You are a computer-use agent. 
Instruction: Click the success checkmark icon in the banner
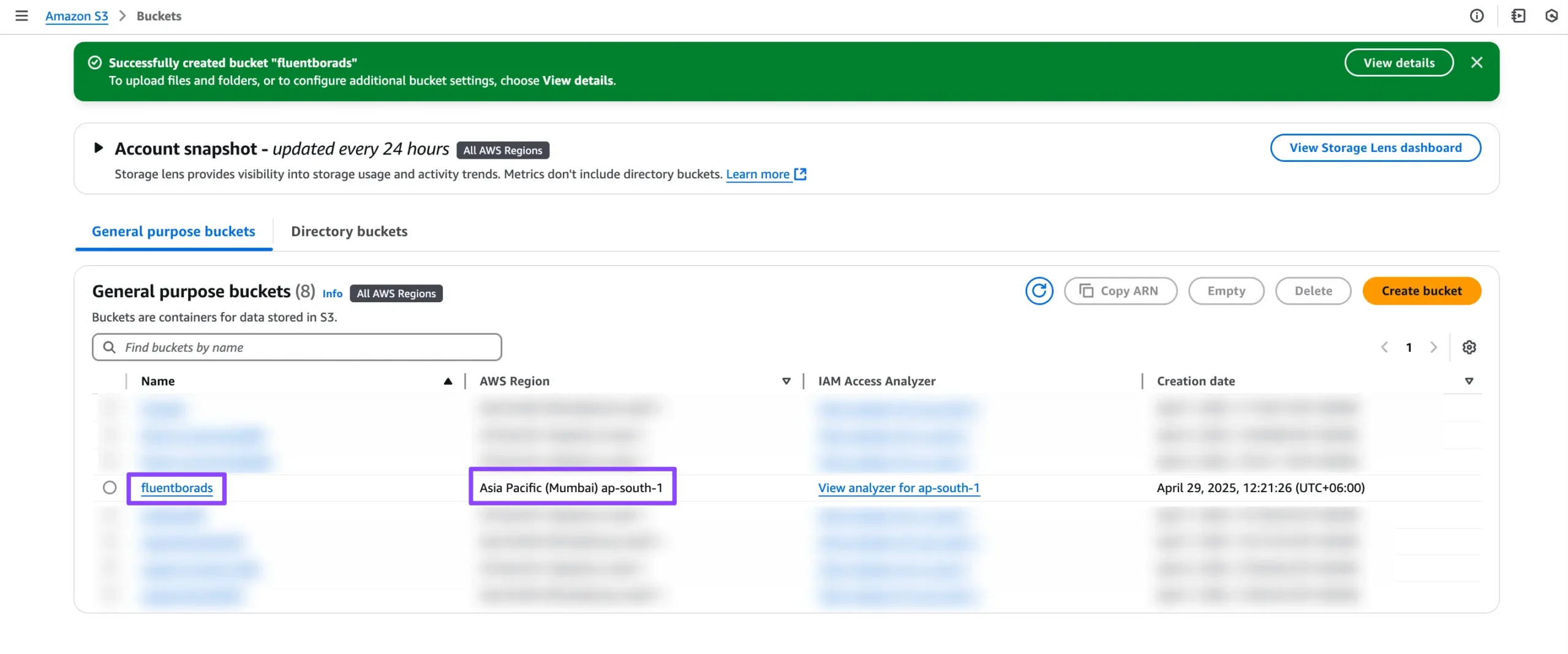(x=95, y=63)
